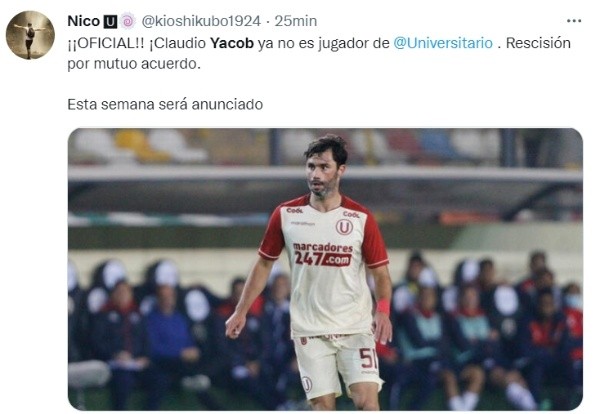600x414 pixels.
Task: Follow the @Universitario mention
Action: click(443, 43)
